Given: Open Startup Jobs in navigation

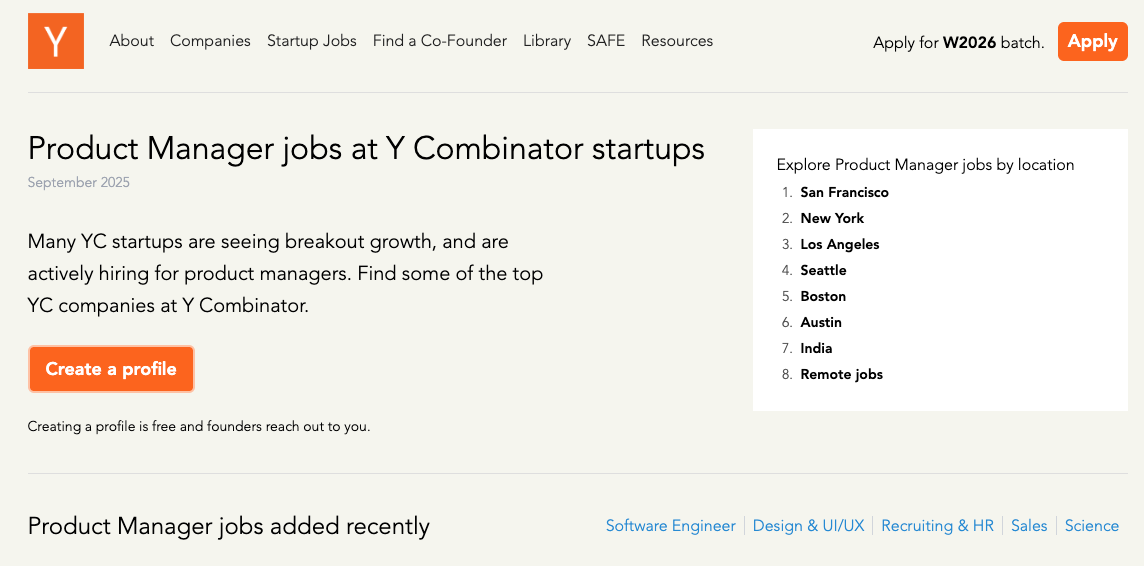Looking at the screenshot, I should point(312,41).
